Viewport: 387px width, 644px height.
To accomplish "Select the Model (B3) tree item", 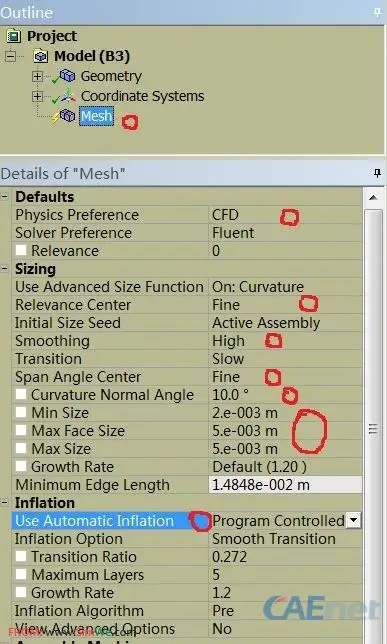I will (x=92, y=56).
